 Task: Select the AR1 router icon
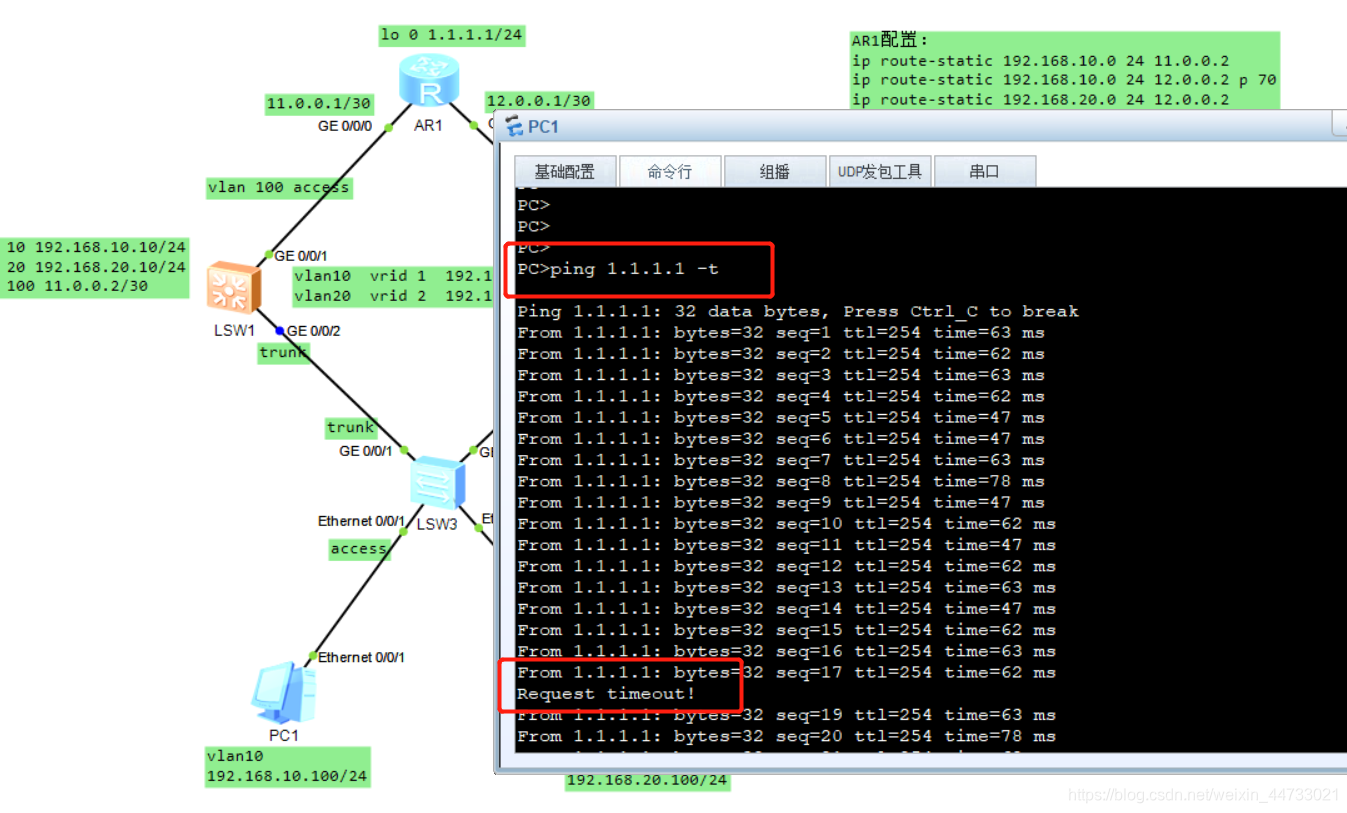point(428,80)
